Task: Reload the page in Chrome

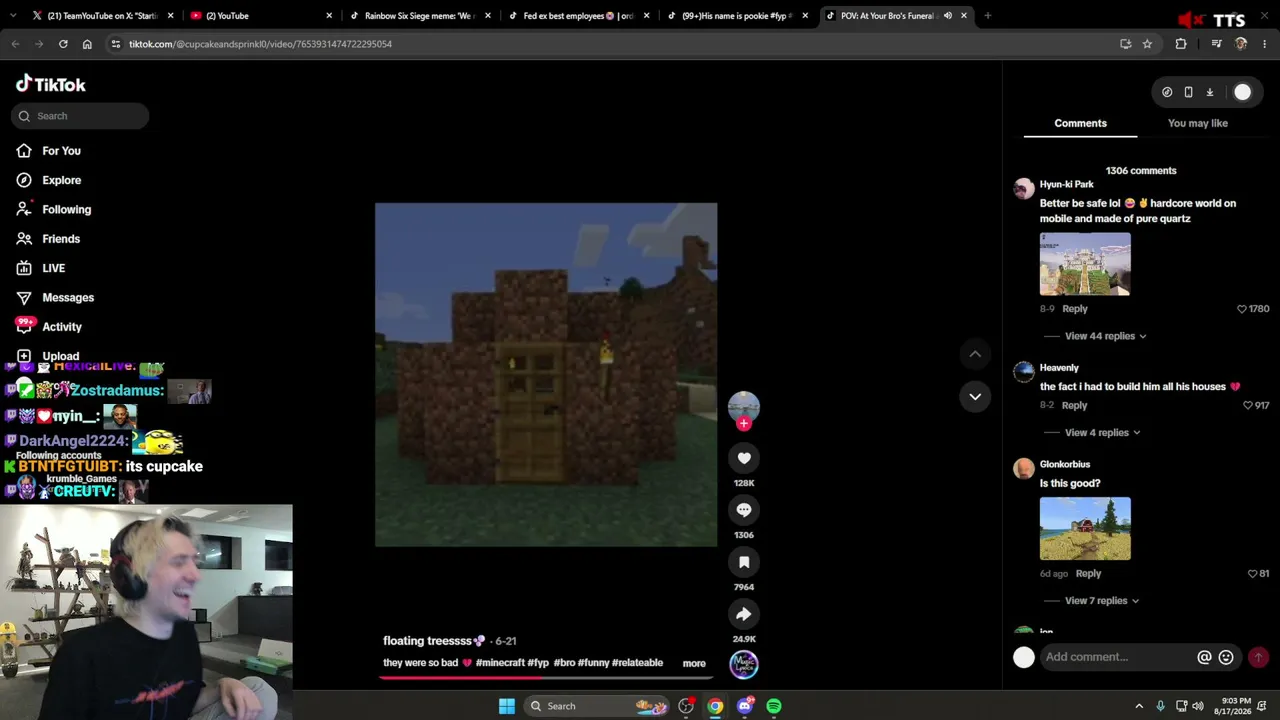Action: click(63, 44)
